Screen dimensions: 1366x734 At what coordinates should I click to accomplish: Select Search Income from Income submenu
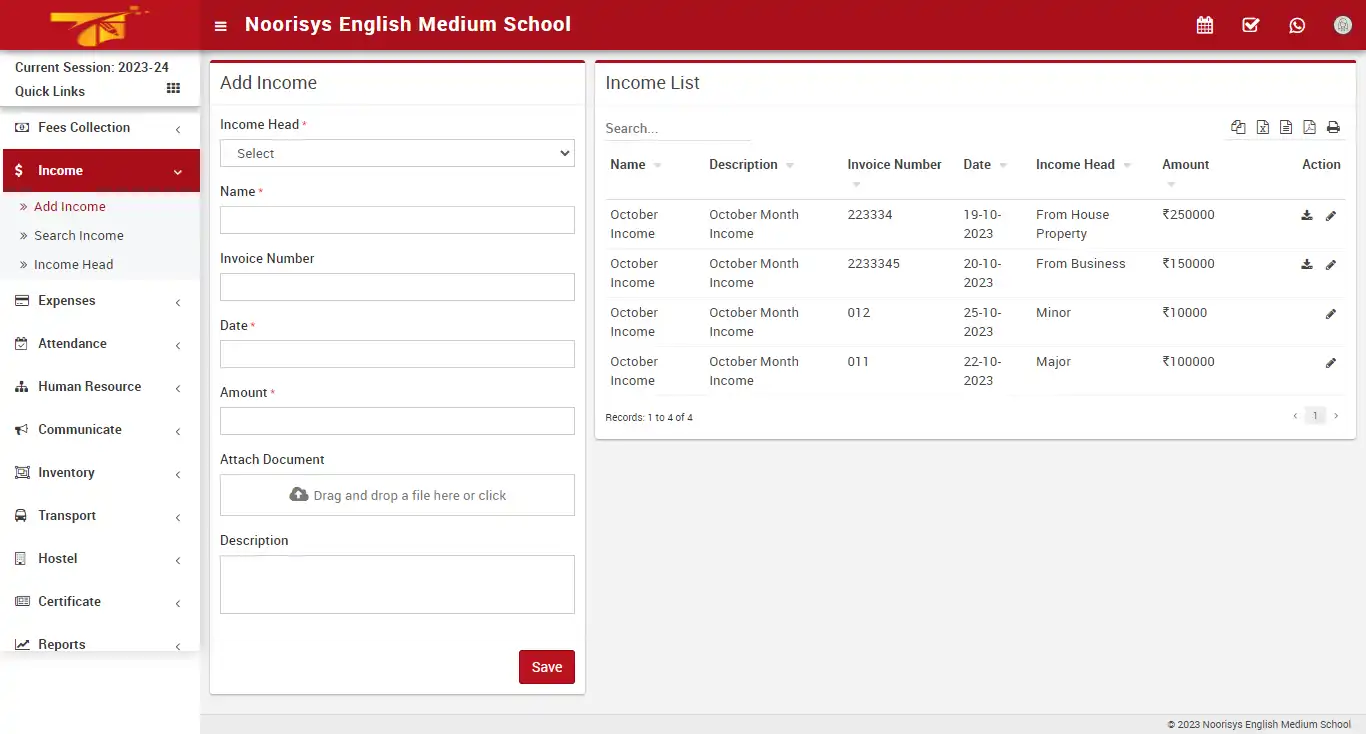[x=80, y=235]
